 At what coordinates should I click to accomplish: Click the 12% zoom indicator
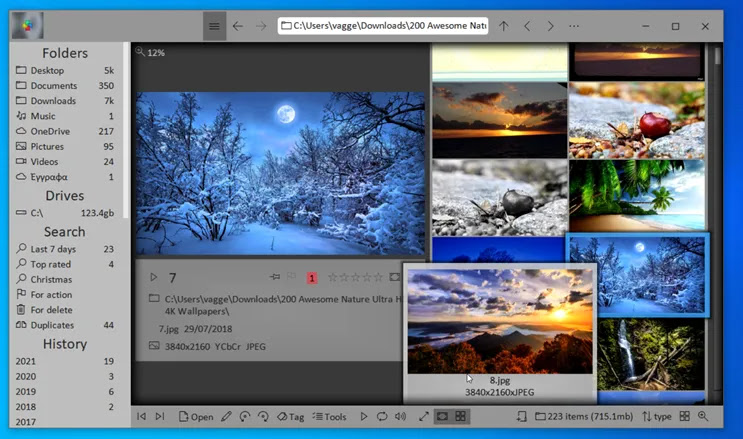(x=150, y=52)
